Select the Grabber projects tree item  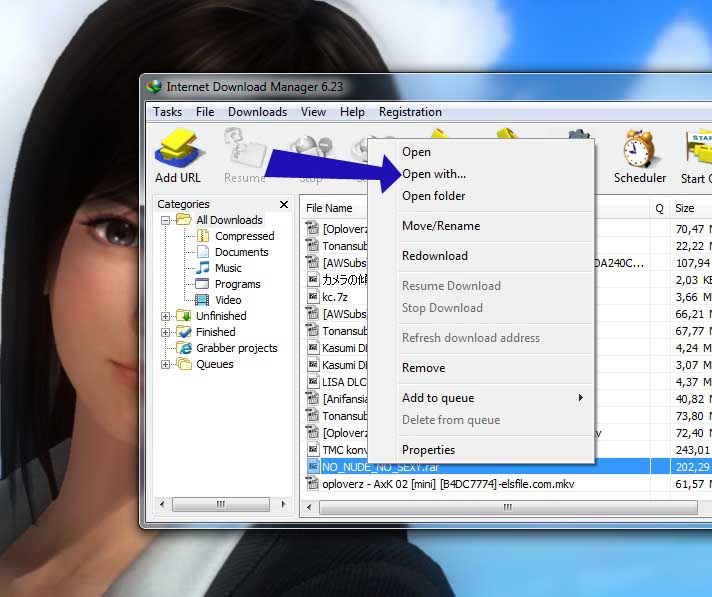(237, 348)
